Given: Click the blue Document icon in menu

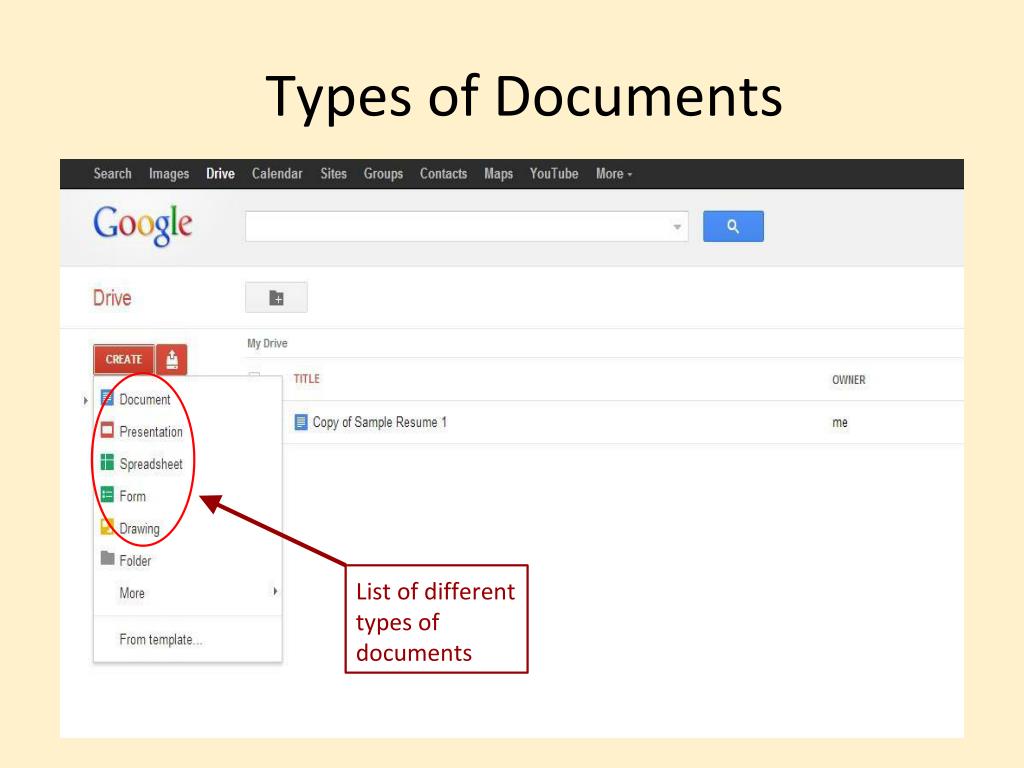Looking at the screenshot, I should point(107,398).
